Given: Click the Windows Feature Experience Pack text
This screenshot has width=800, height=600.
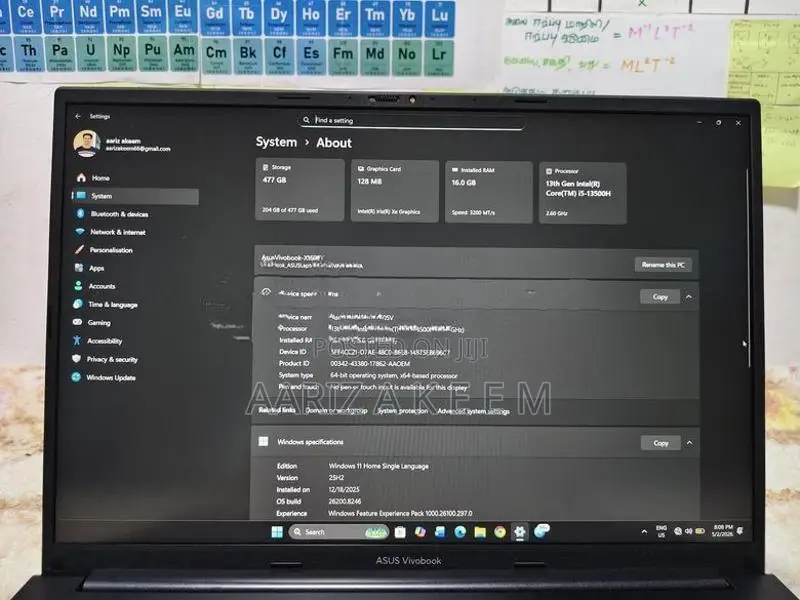Looking at the screenshot, I should (400, 513).
